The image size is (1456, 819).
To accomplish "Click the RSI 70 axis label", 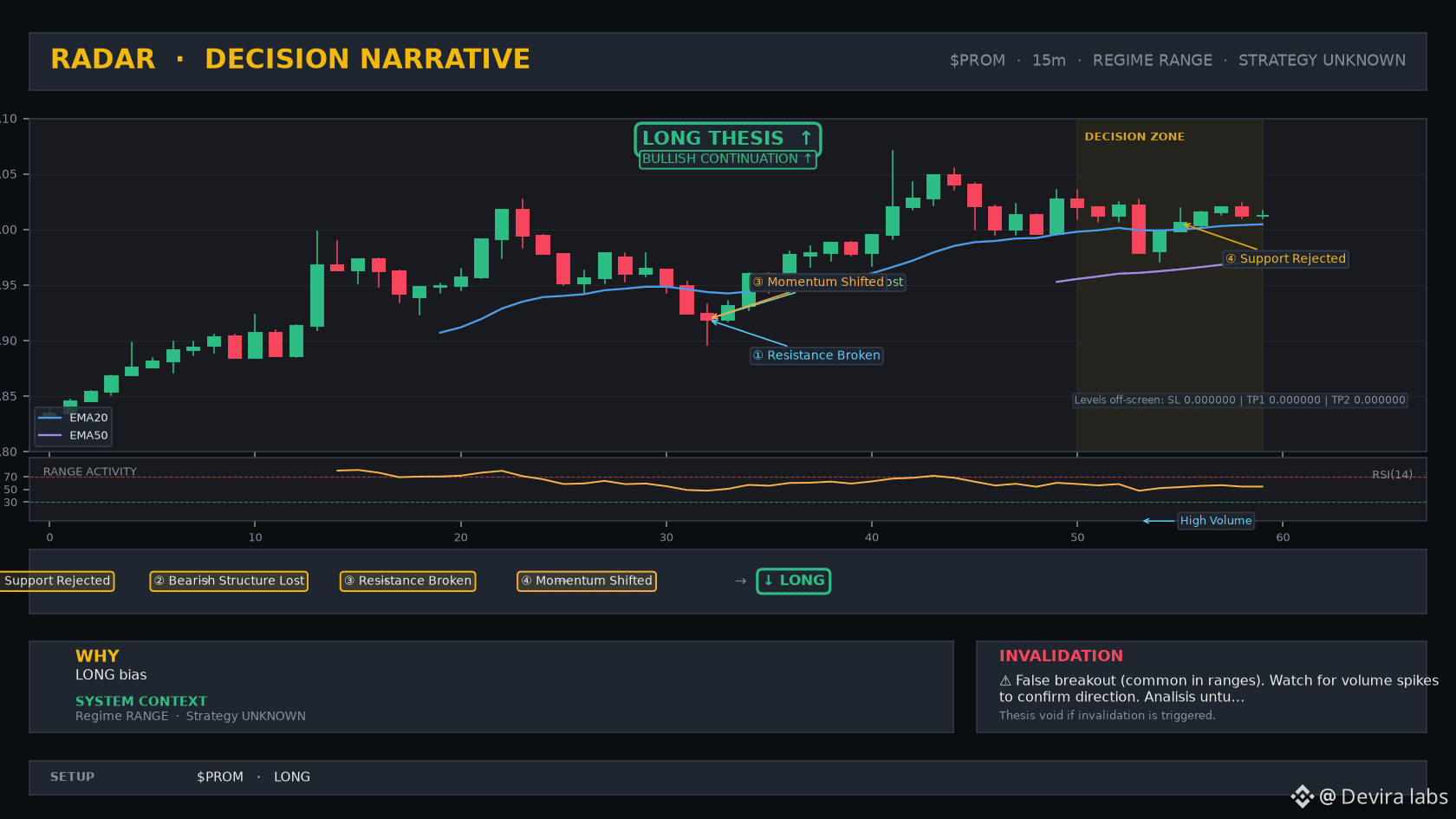I will coord(10,477).
